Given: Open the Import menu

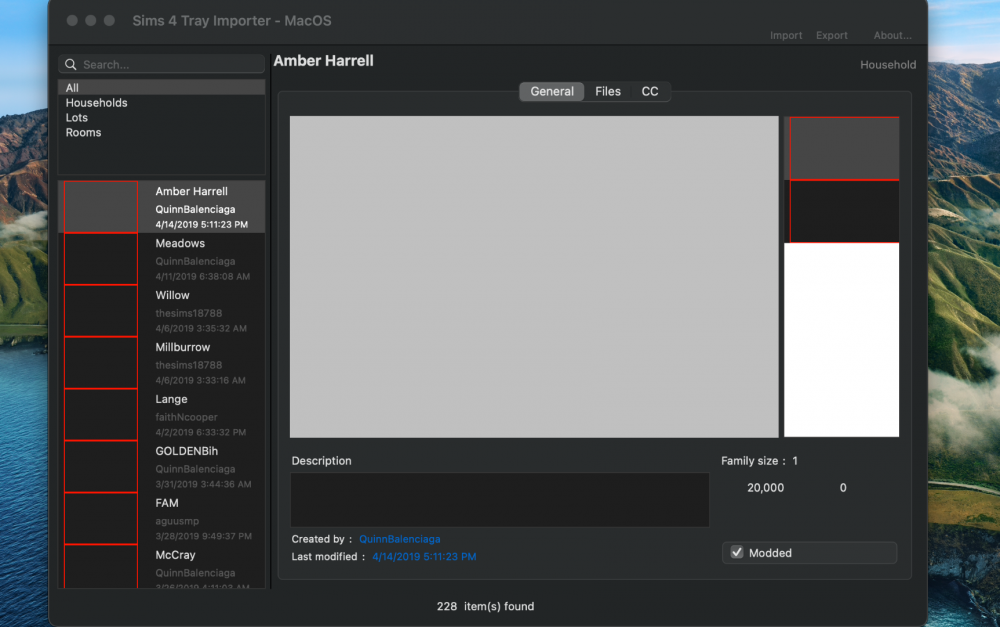Looking at the screenshot, I should pyautogui.click(x=786, y=35).
